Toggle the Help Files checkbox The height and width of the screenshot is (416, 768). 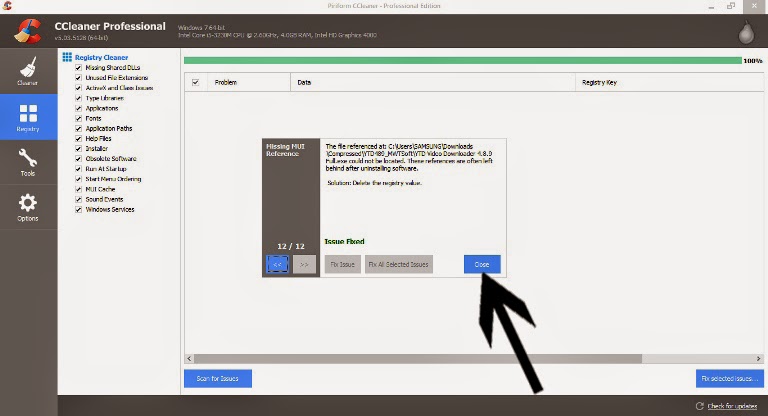(x=78, y=139)
